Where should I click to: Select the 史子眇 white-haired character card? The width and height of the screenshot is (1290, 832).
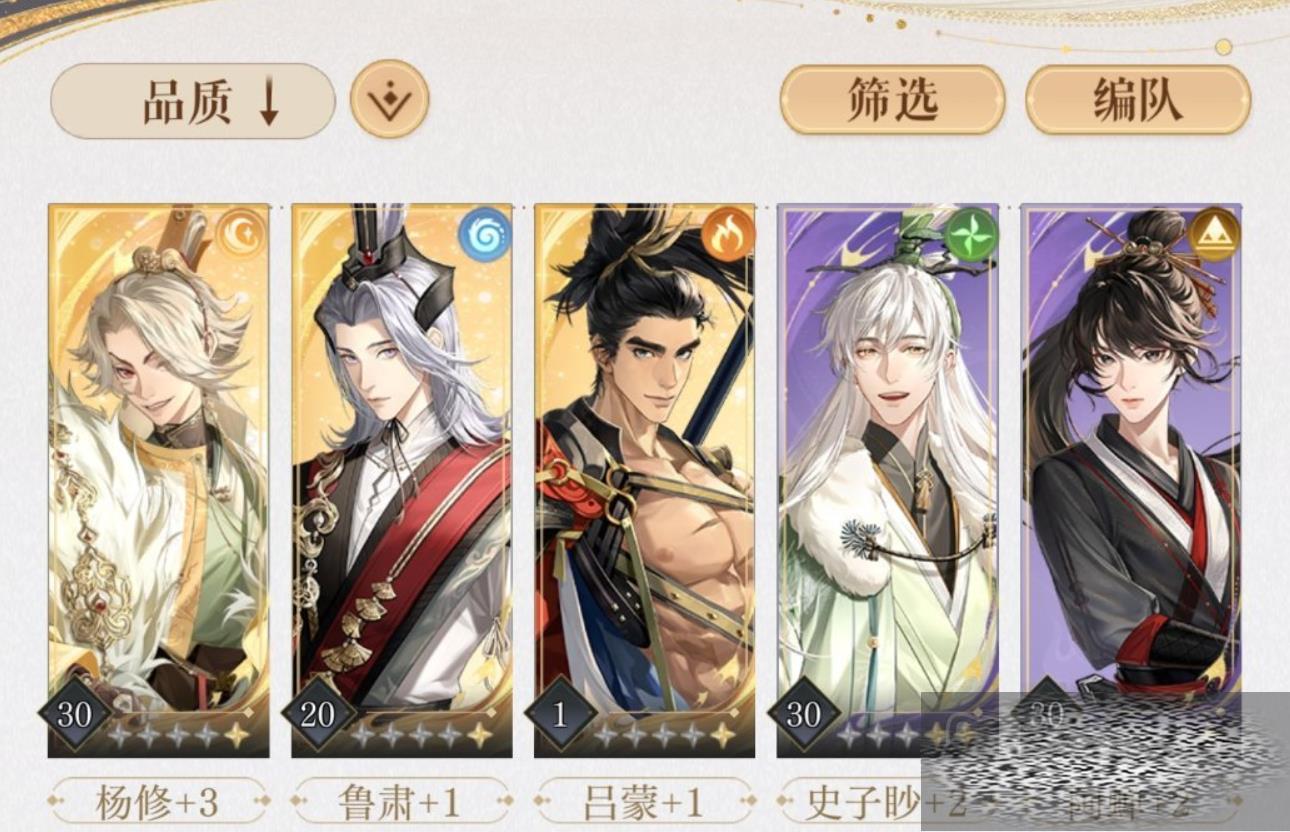(888, 480)
